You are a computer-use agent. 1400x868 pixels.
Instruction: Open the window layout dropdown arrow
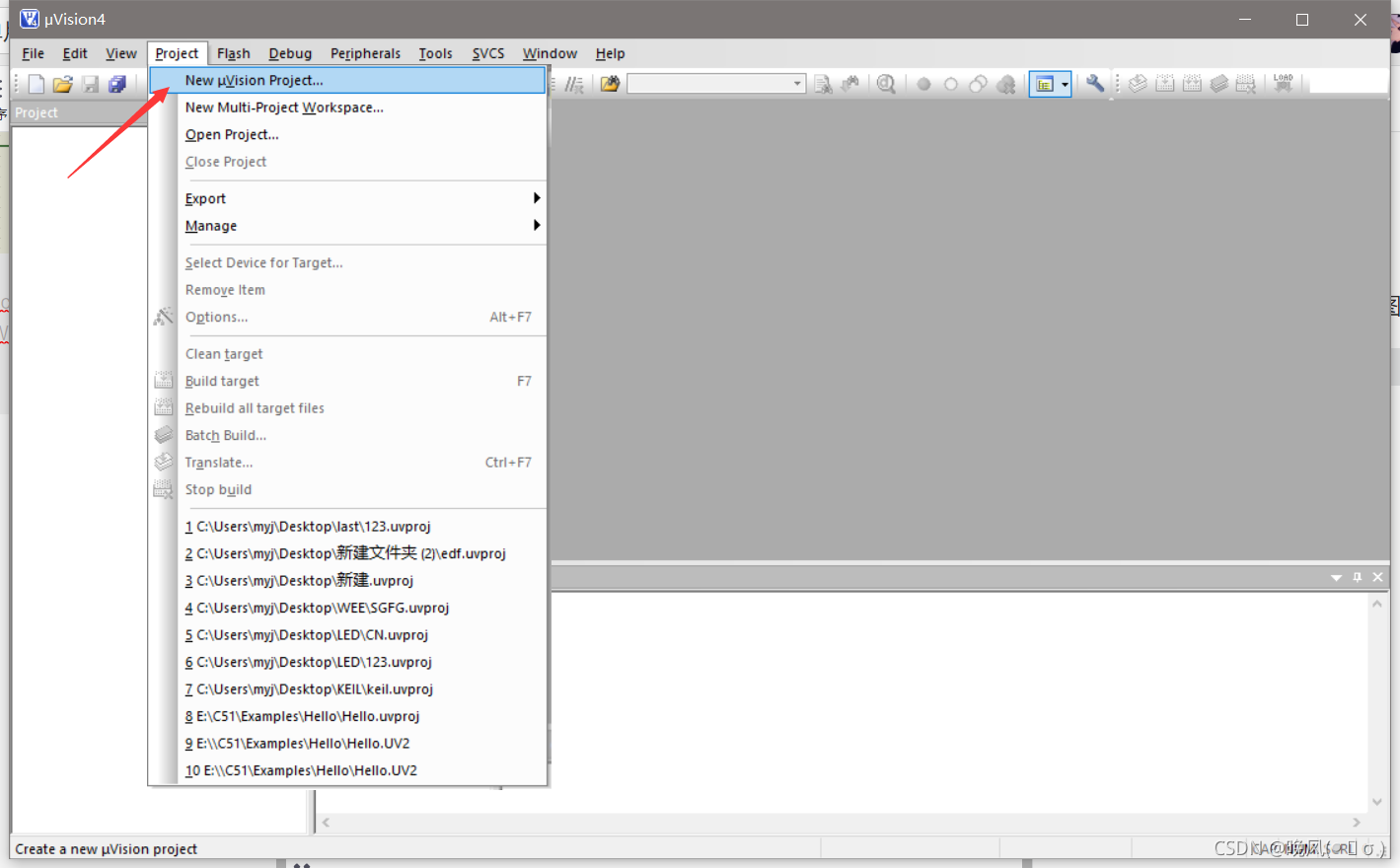1065,85
